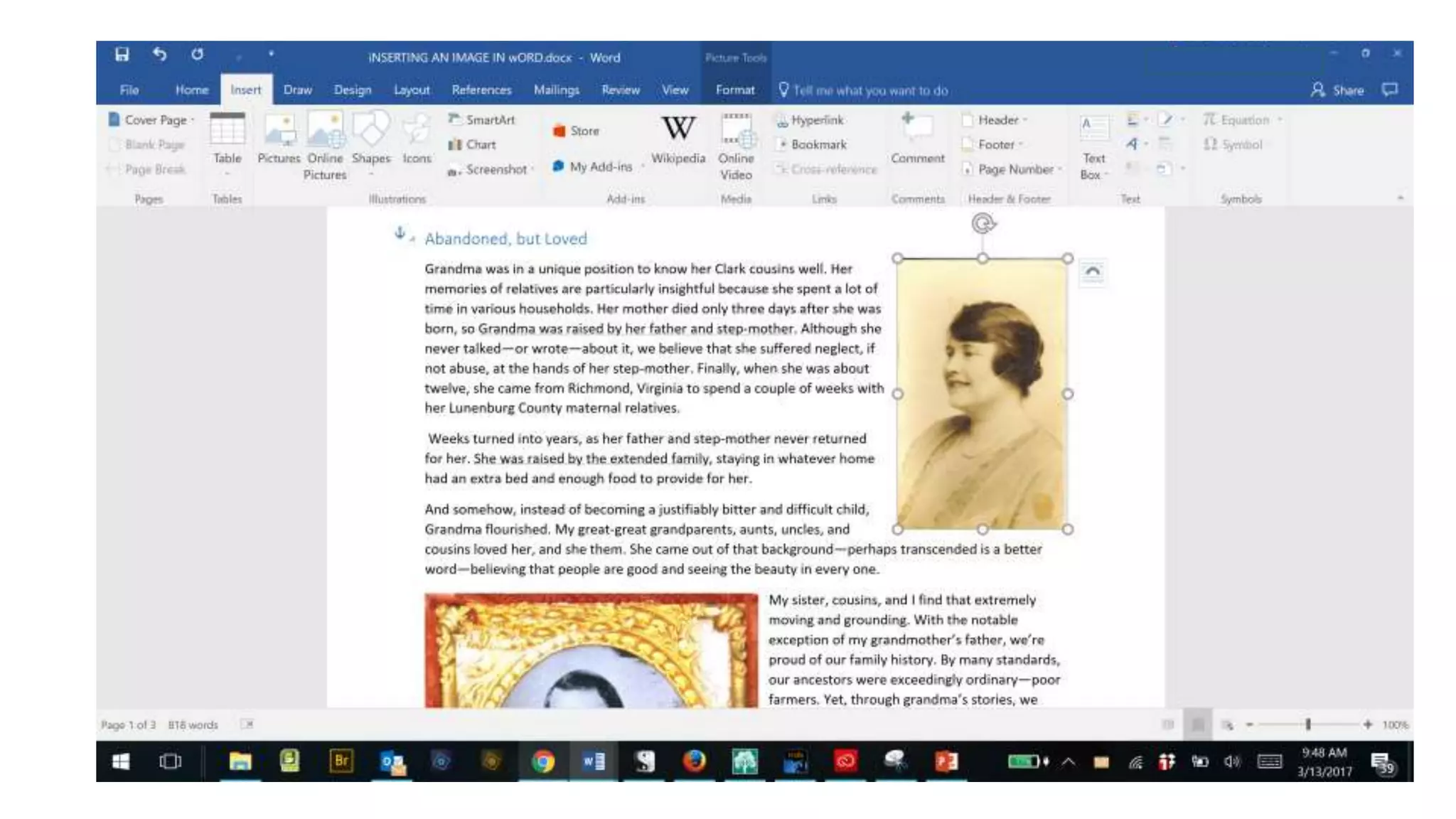
Task: Click the Undo arrow
Action: pos(160,55)
